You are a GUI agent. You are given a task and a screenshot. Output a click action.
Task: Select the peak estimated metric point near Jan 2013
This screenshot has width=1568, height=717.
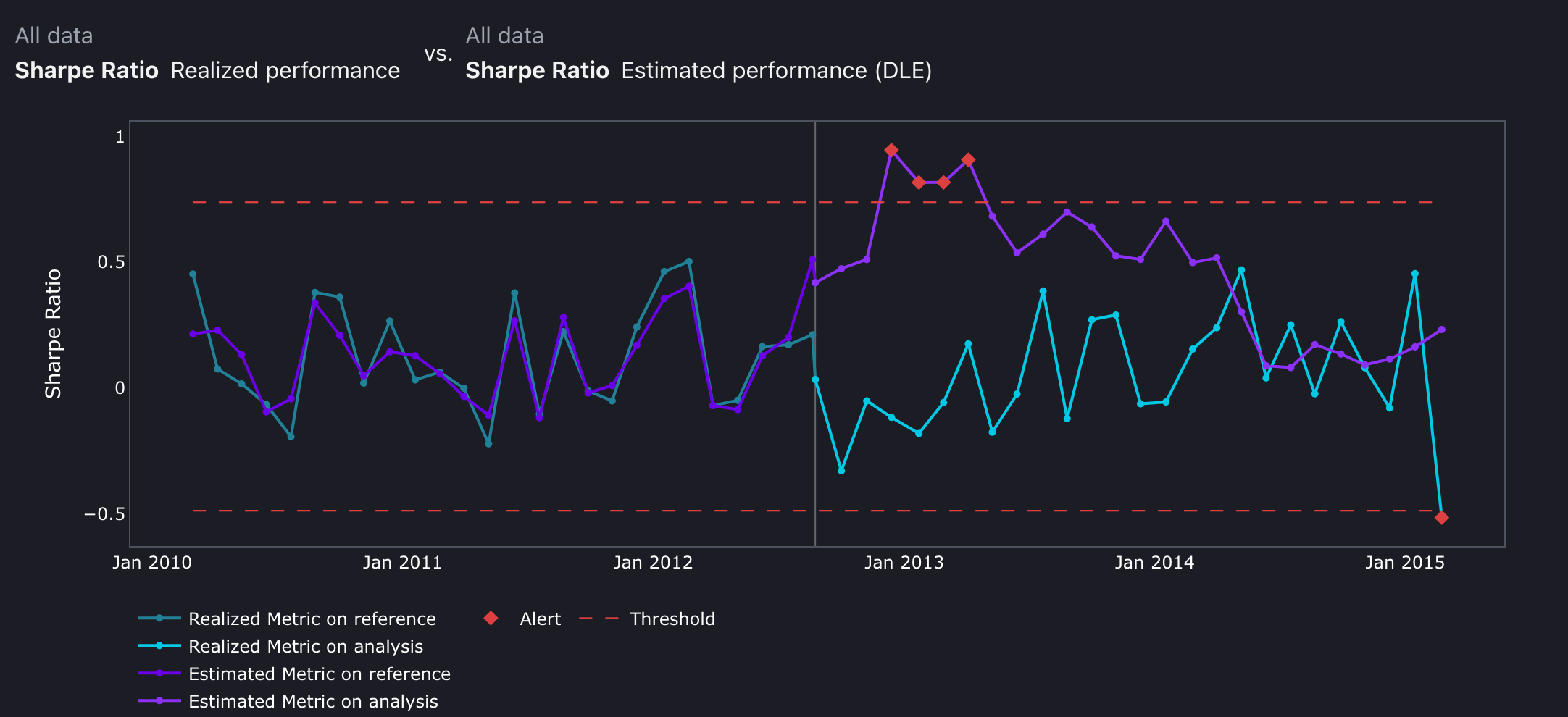click(x=893, y=151)
